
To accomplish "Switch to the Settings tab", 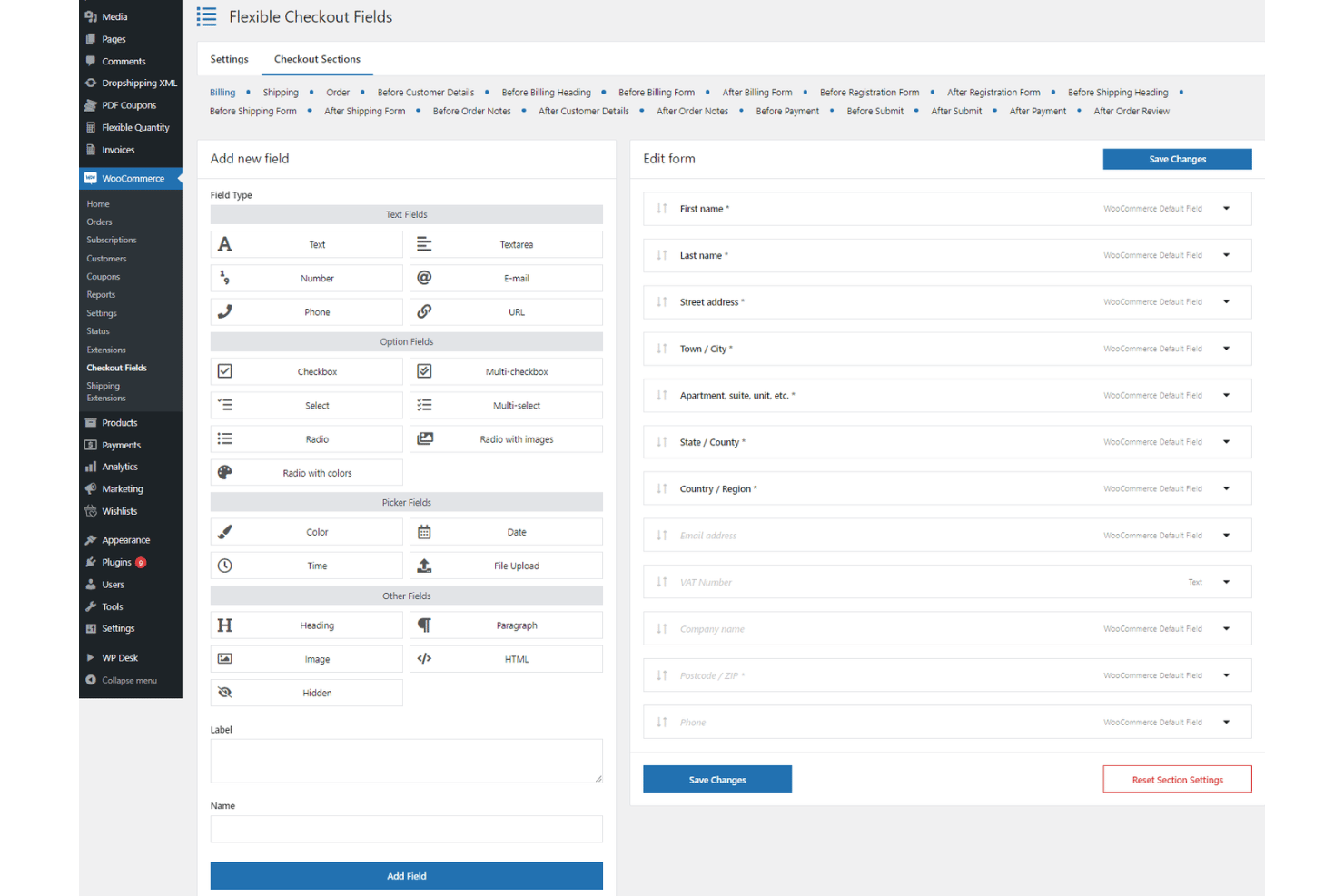I will [x=229, y=59].
